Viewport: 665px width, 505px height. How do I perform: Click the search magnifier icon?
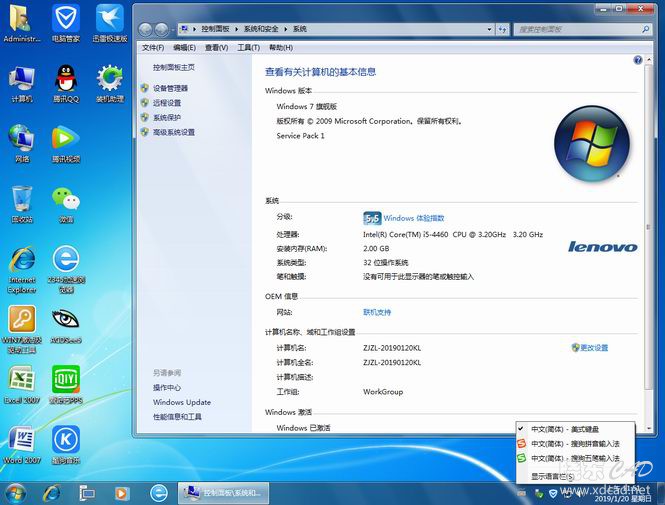coord(645,29)
